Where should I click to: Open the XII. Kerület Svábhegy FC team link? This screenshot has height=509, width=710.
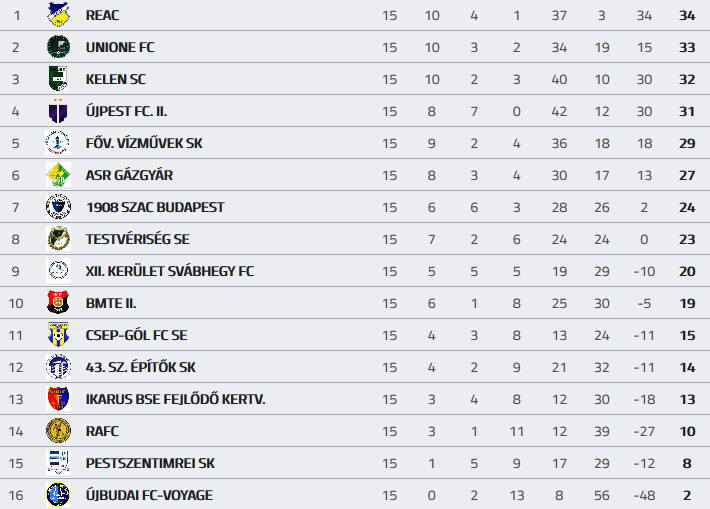click(169, 271)
